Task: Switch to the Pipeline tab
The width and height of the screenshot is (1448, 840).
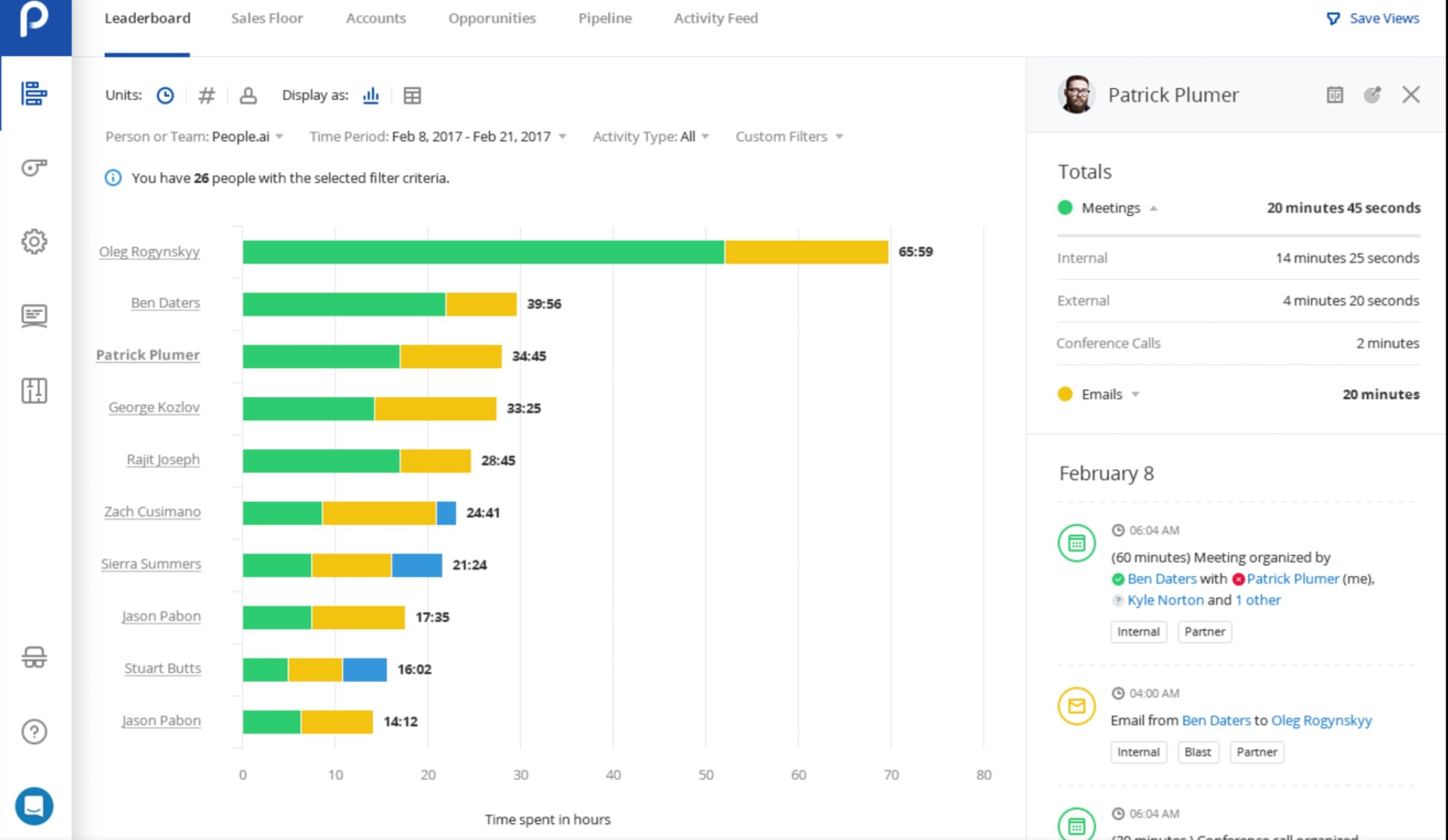Action: coord(604,18)
